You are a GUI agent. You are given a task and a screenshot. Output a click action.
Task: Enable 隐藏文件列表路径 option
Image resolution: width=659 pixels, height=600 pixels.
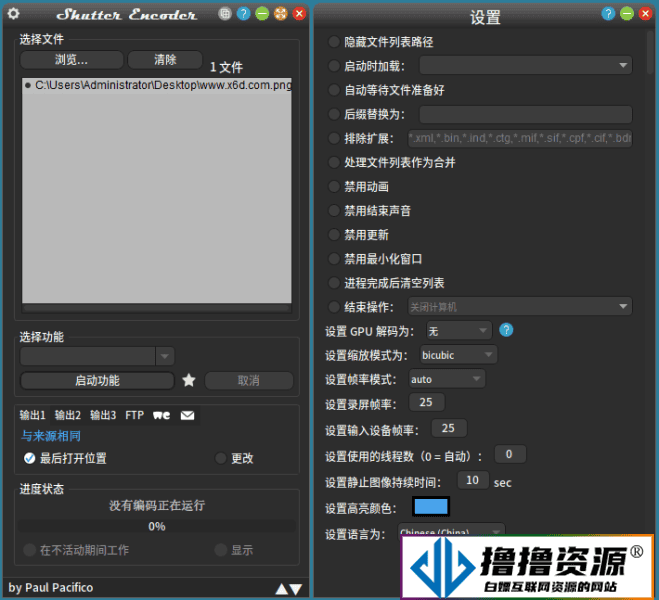[334, 42]
